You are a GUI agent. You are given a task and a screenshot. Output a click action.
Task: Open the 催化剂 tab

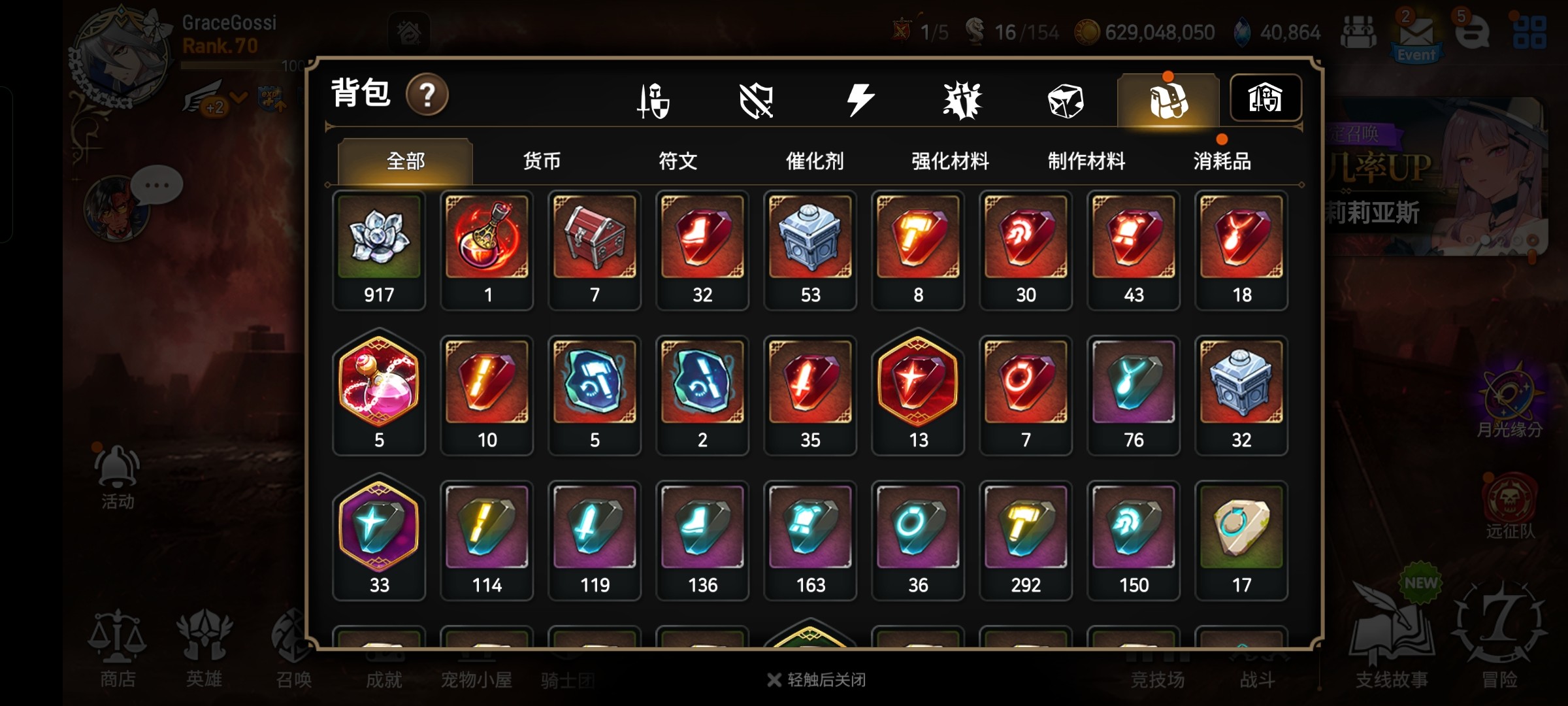click(x=814, y=161)
